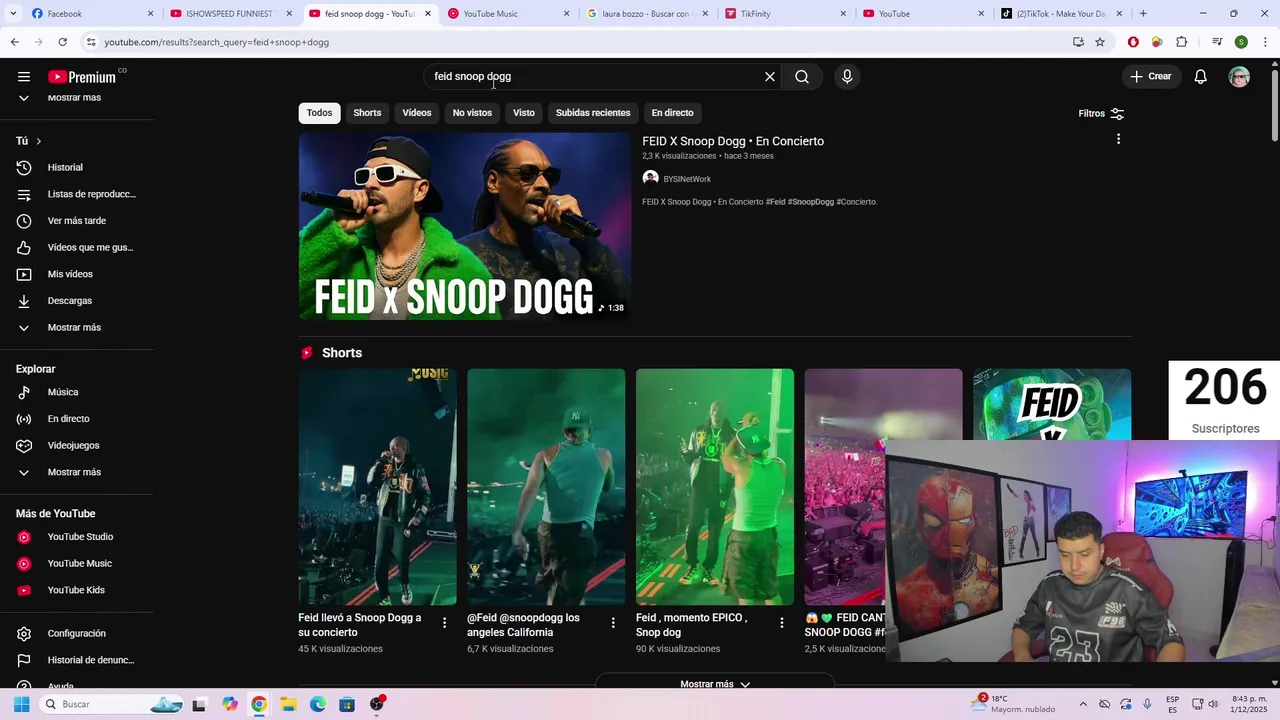Play short '@Feid @snoopdogg los angeles California'

[x=546, y=487]
